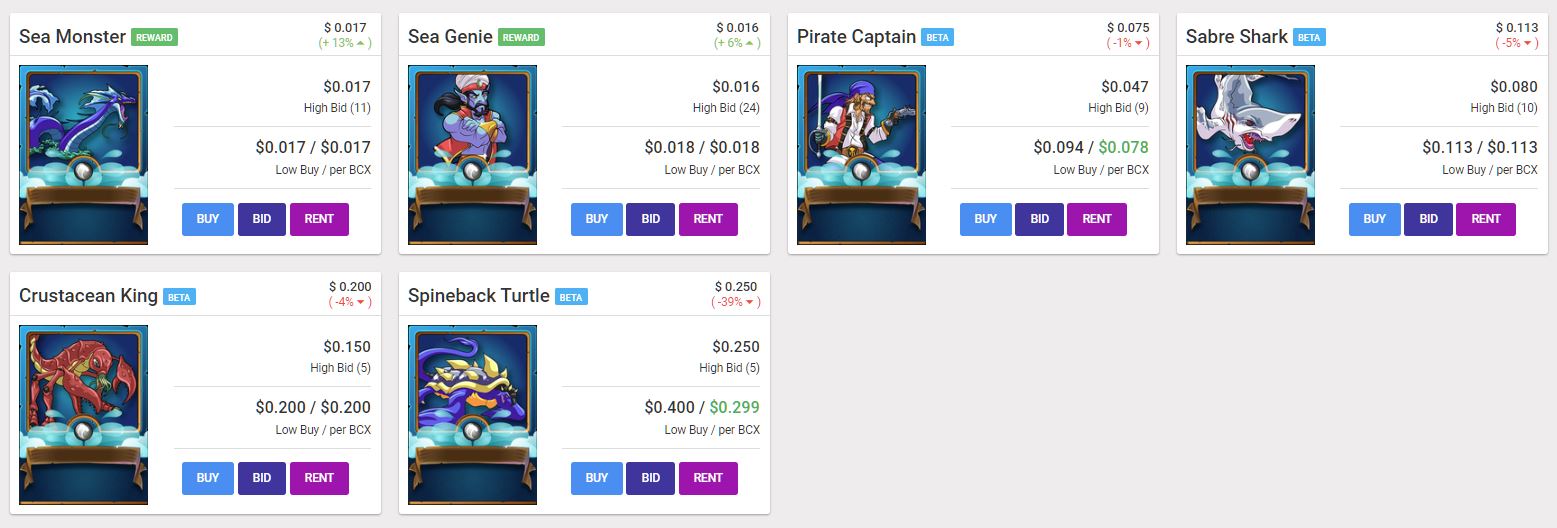Bid on the Crustacean King card
This screenshot has height=528, width=1557.
tap(262, 478)
